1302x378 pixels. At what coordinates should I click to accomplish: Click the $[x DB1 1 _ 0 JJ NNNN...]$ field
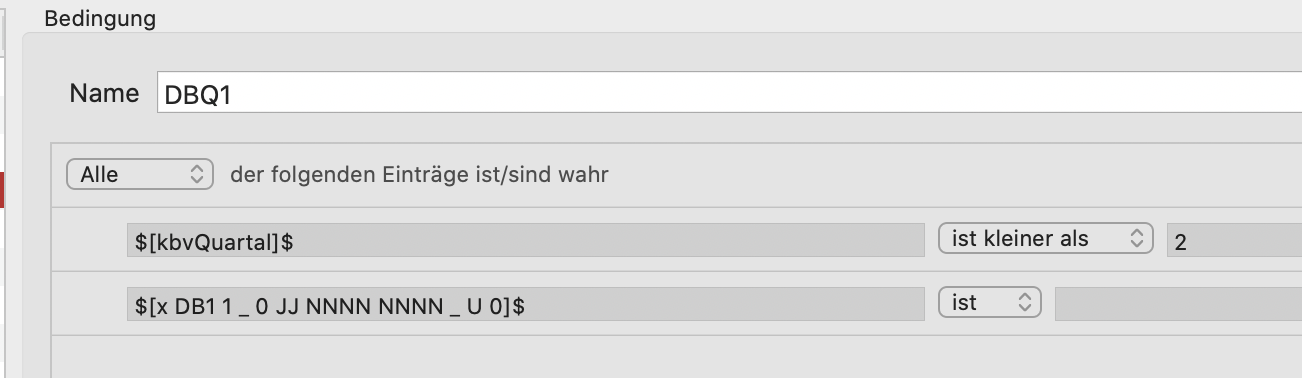point(526,303)
